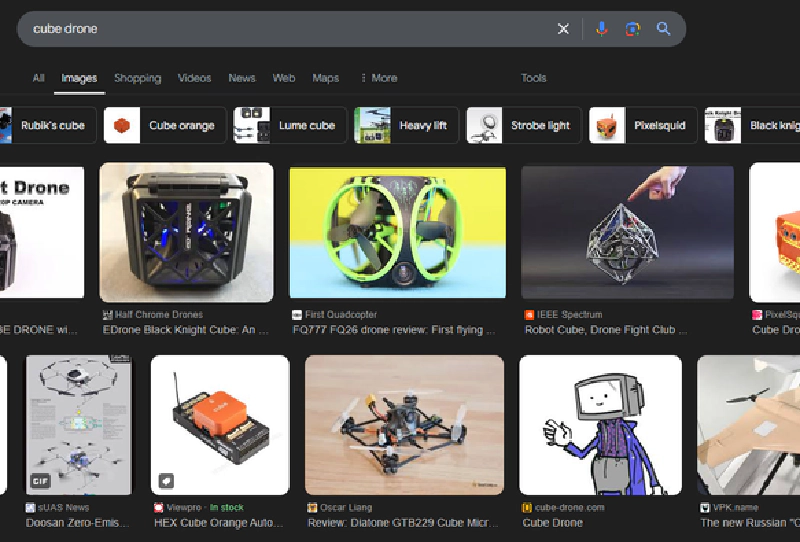This screenshot has height=542, width=800.
Task: Open the IEEE Spectrum source favicon
Action: [x=529, y=315]
